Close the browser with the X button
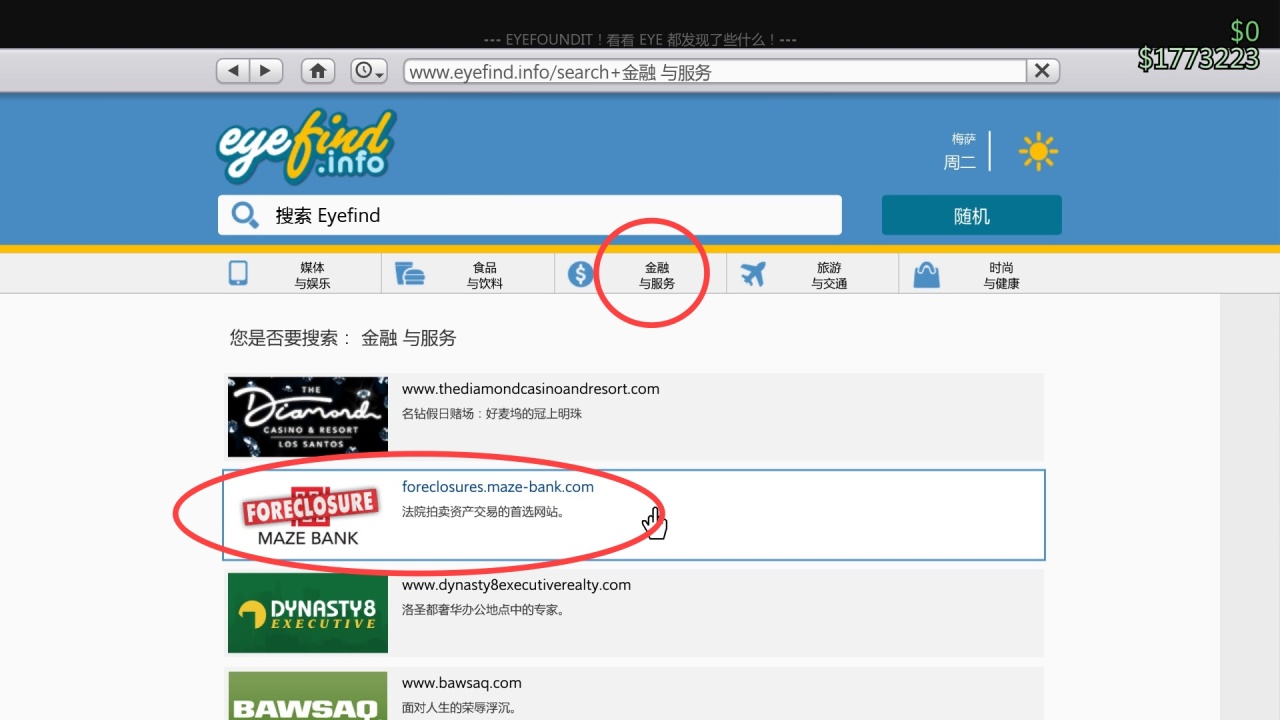This screenshot has height=720, width=1280. click(x=1042, y=71)
